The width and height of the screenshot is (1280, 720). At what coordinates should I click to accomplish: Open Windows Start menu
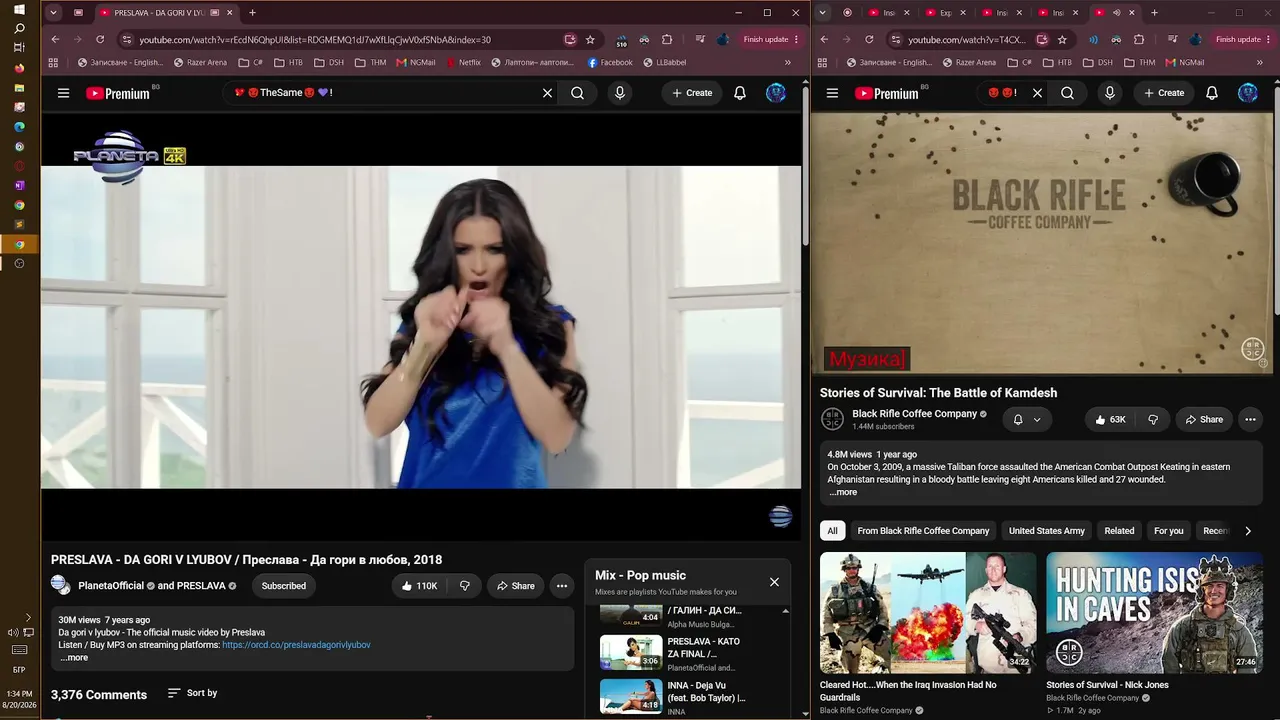coord(19,9)
